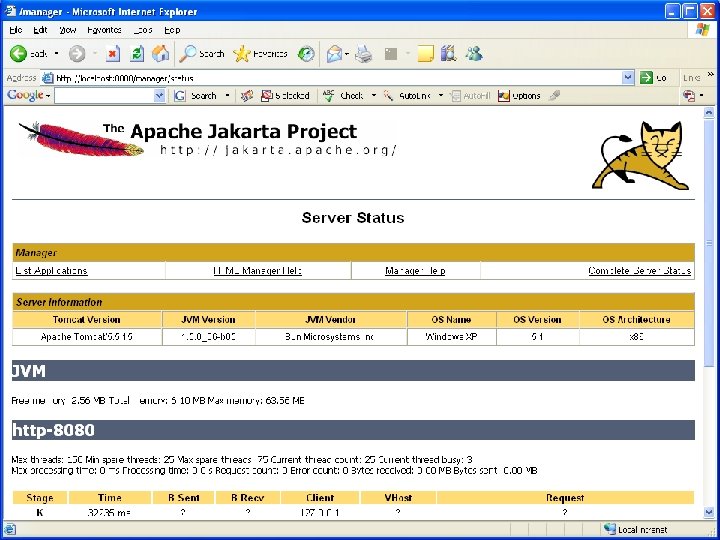The image size is (720, 540).
Task: Open the HTML Manager Help link
Action: [258, 270]
